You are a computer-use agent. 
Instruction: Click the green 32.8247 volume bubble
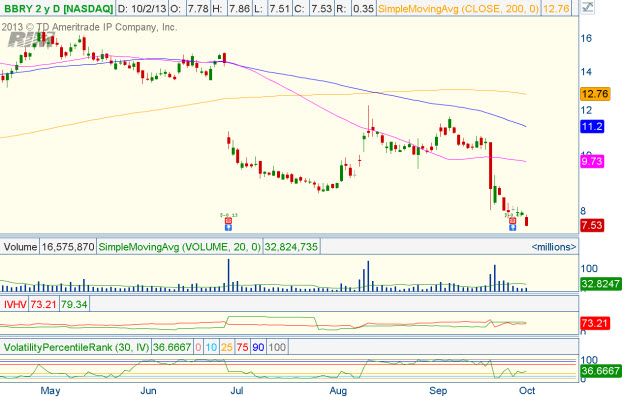(x=601, y=284)
